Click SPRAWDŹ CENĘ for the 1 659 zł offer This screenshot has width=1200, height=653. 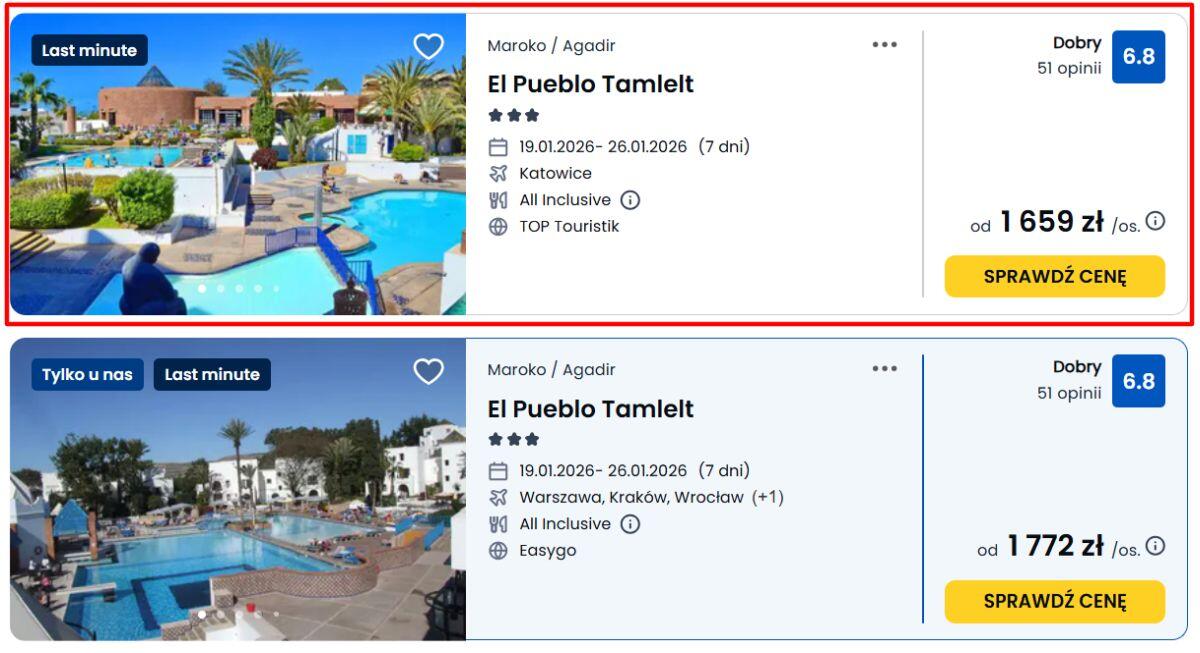tap(1054, 277)
